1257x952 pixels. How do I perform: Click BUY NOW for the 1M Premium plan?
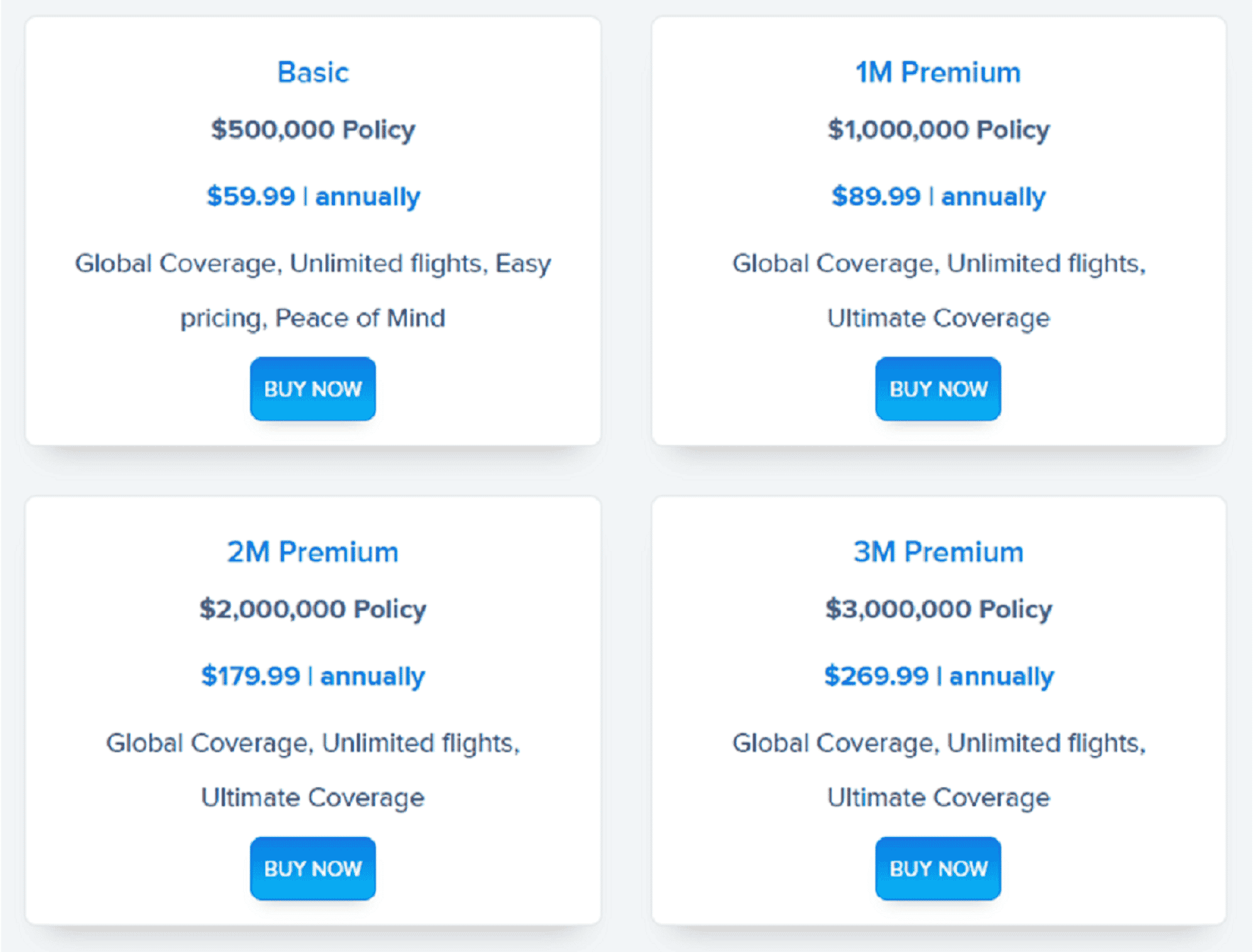pos(938,389)
